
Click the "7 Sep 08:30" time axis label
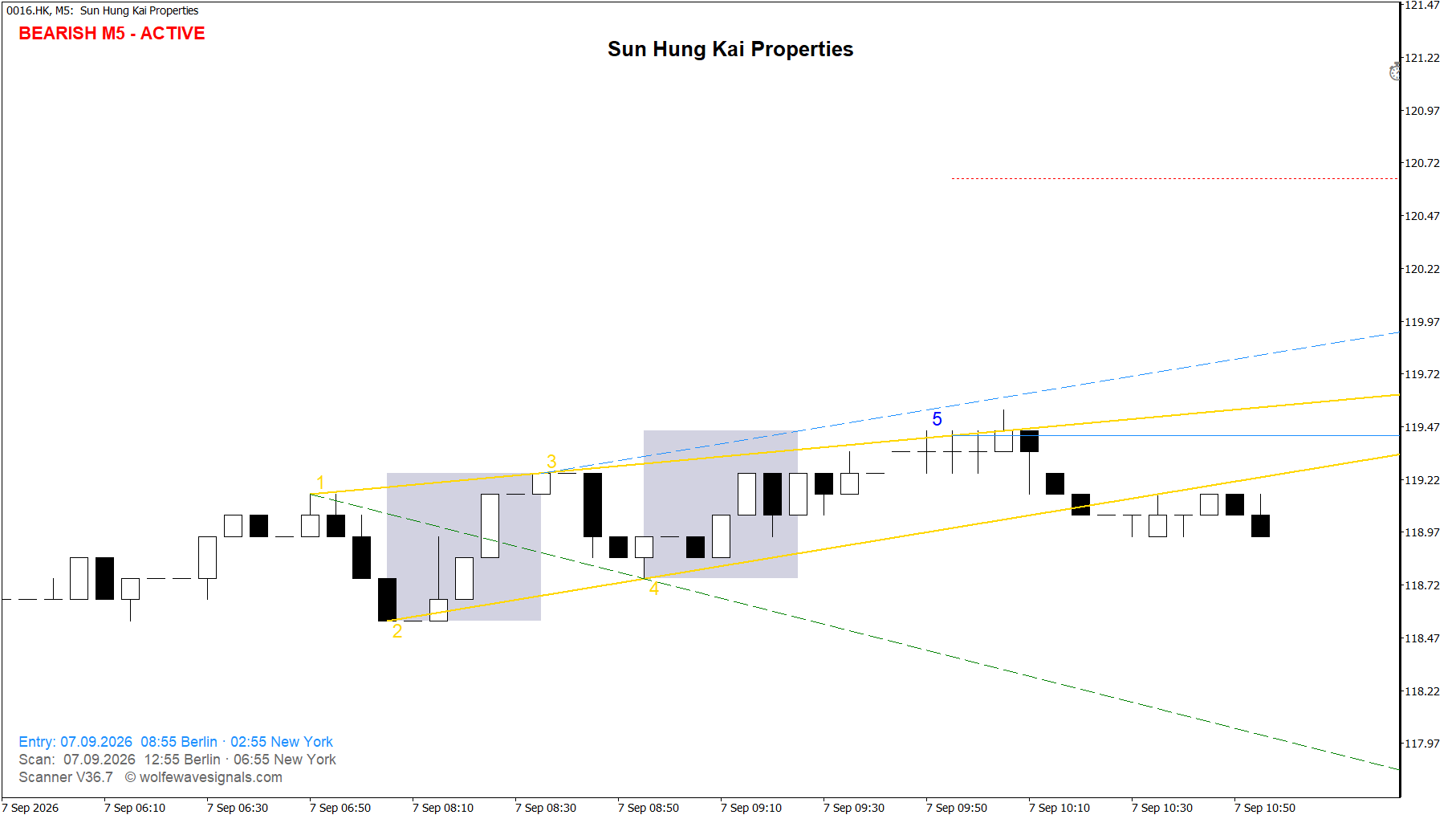pos(546,808)
